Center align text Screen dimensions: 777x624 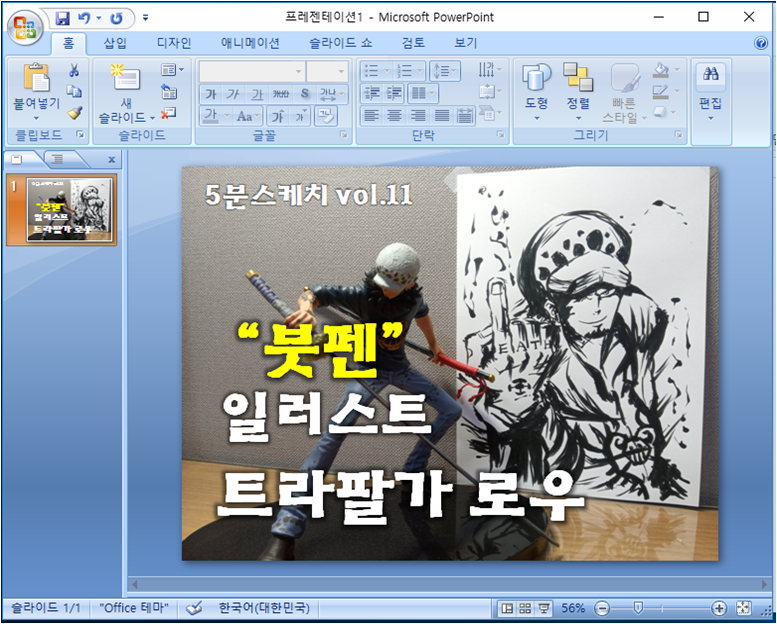(394, 116)
